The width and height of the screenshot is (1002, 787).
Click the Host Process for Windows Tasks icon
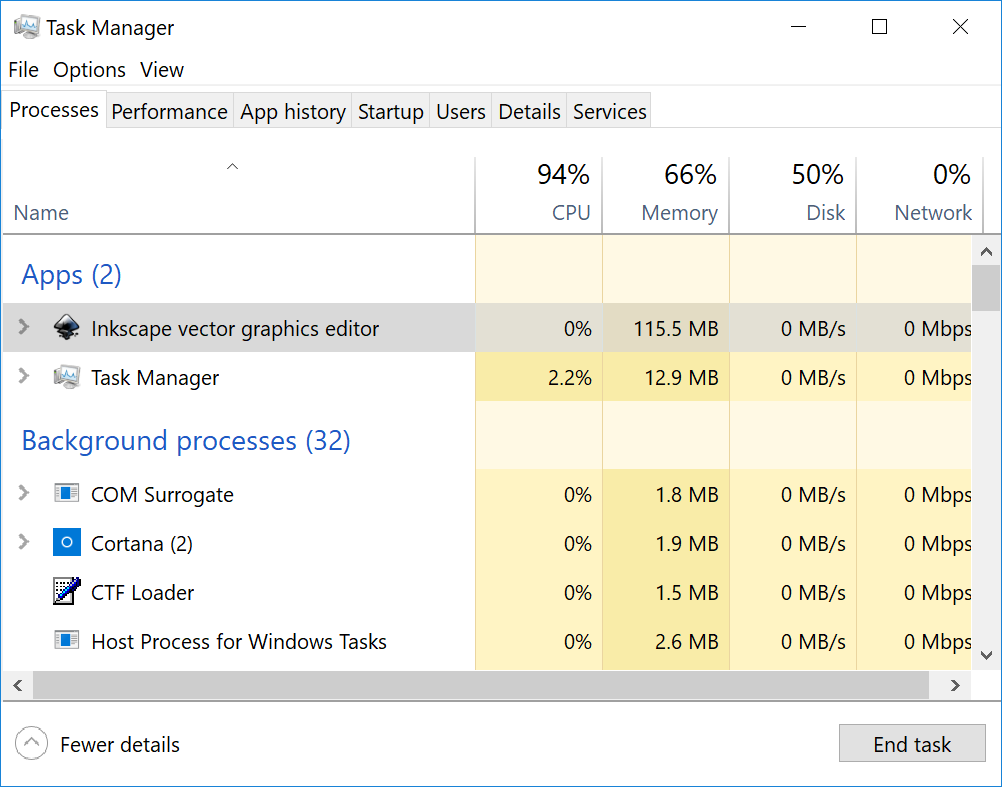coord(66,640)
